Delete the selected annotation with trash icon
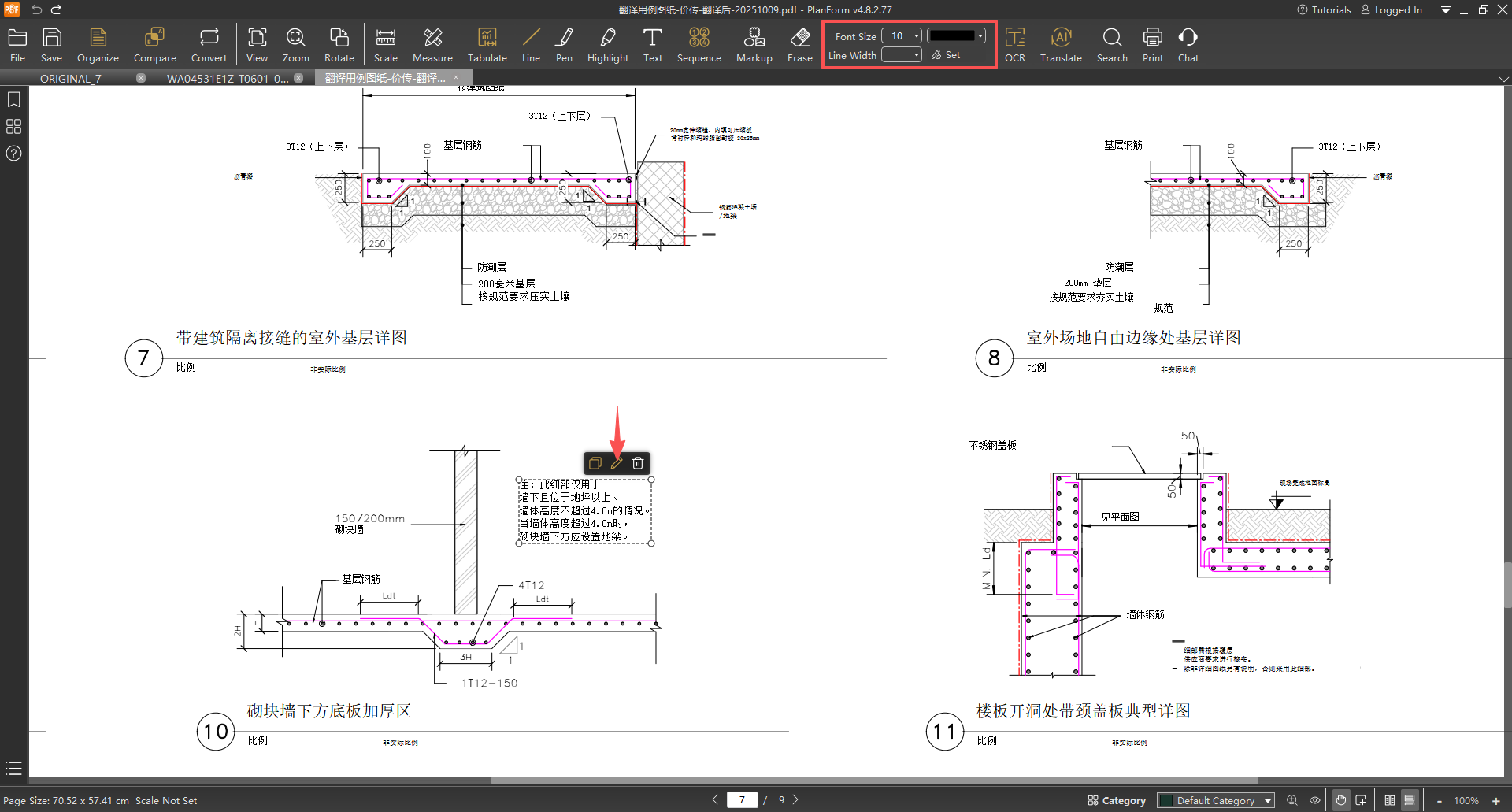 point(638,463)
